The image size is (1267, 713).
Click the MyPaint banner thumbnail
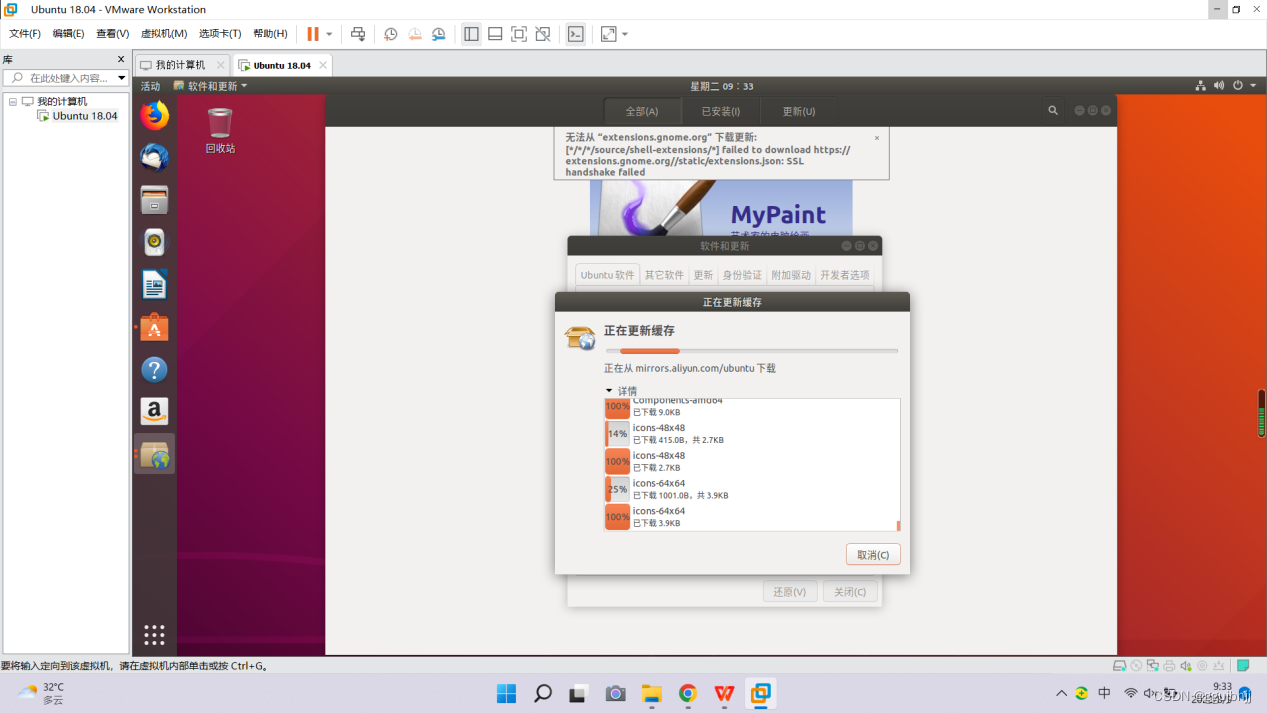[721, 207]
